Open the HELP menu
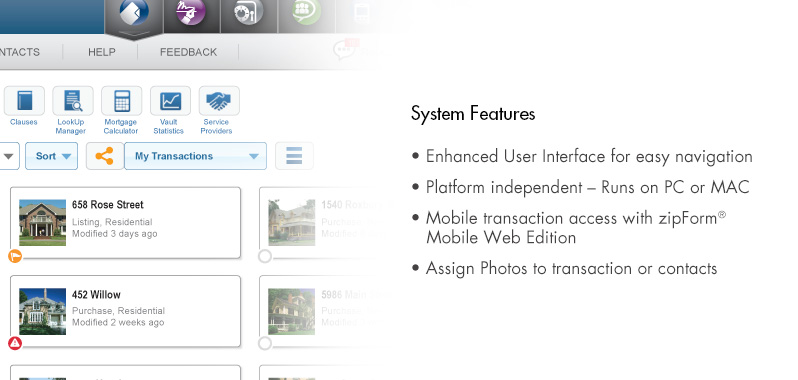 tap(102, 52)
